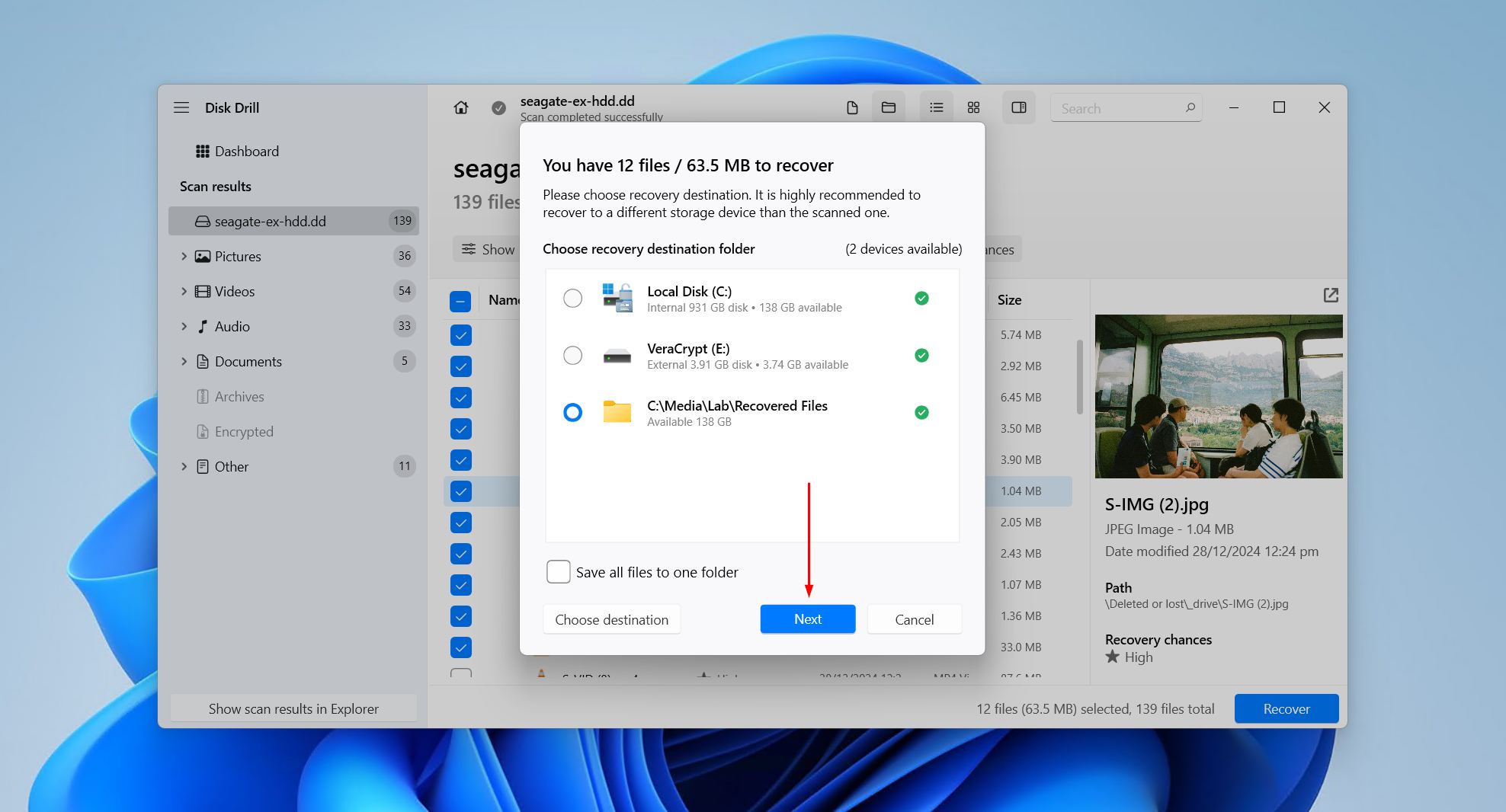The height and width of the screenshot is (812, 1506).
Task: Uncheck the file row sized 2.92 MB
Action: point(460,366)
